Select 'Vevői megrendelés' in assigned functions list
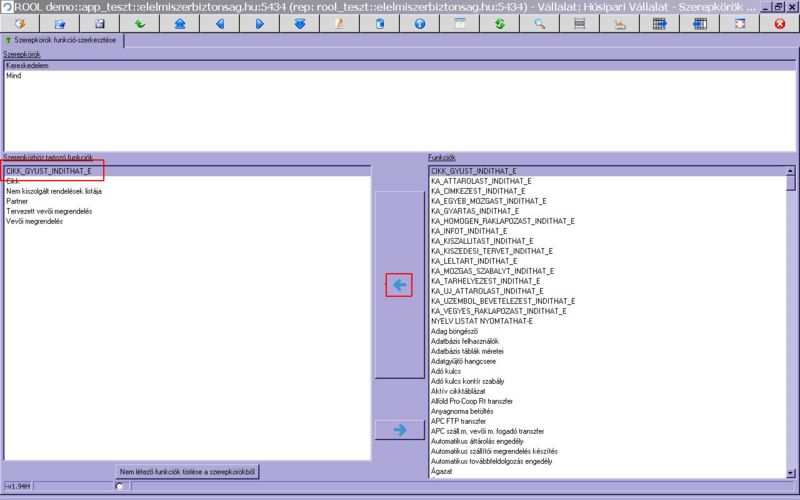 click(x=35, y=221)
